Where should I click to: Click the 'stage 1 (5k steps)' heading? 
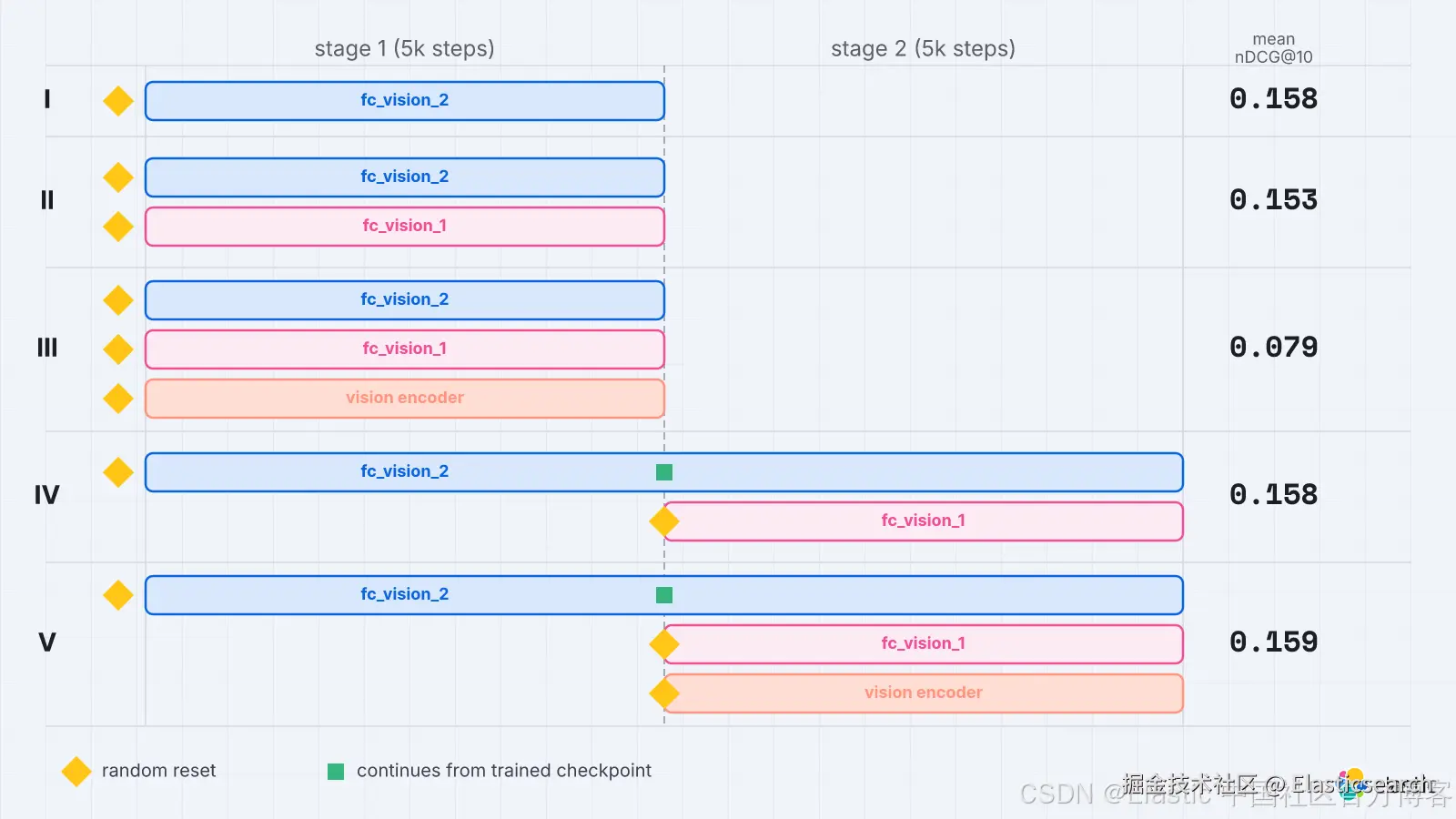click(x=405, y=49)
